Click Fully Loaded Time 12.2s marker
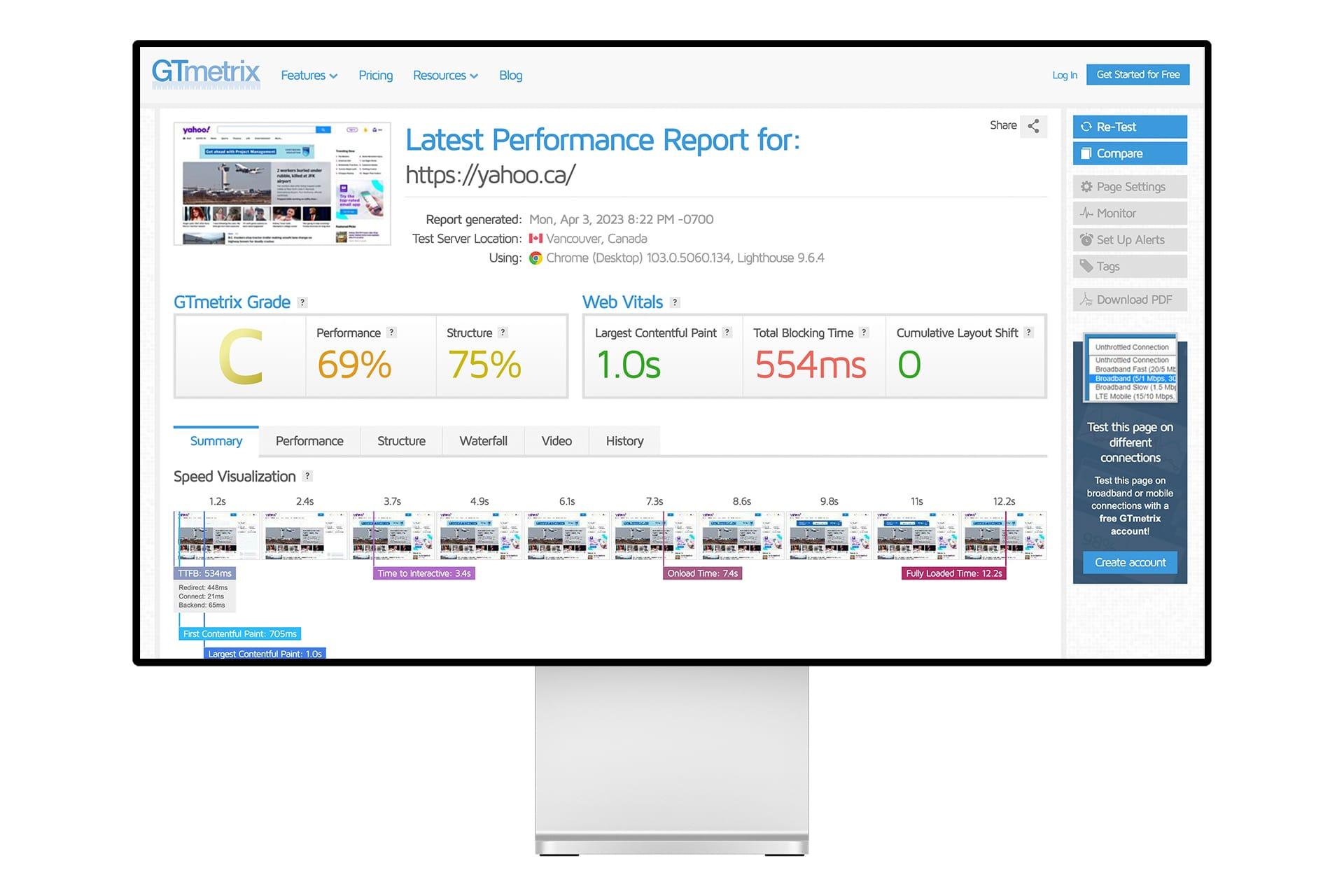The width and height of the screenshot is (1344, 896). tap(954, 573)
